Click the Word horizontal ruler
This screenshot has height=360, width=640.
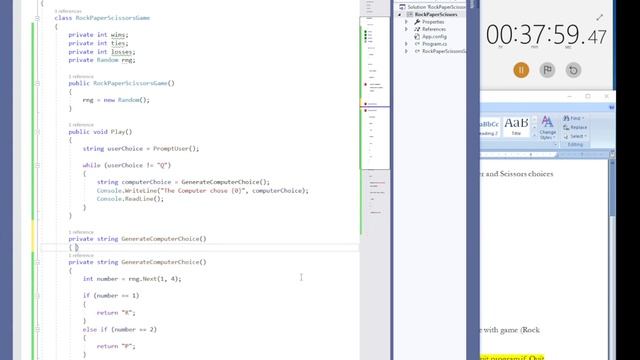click(543, 155)
